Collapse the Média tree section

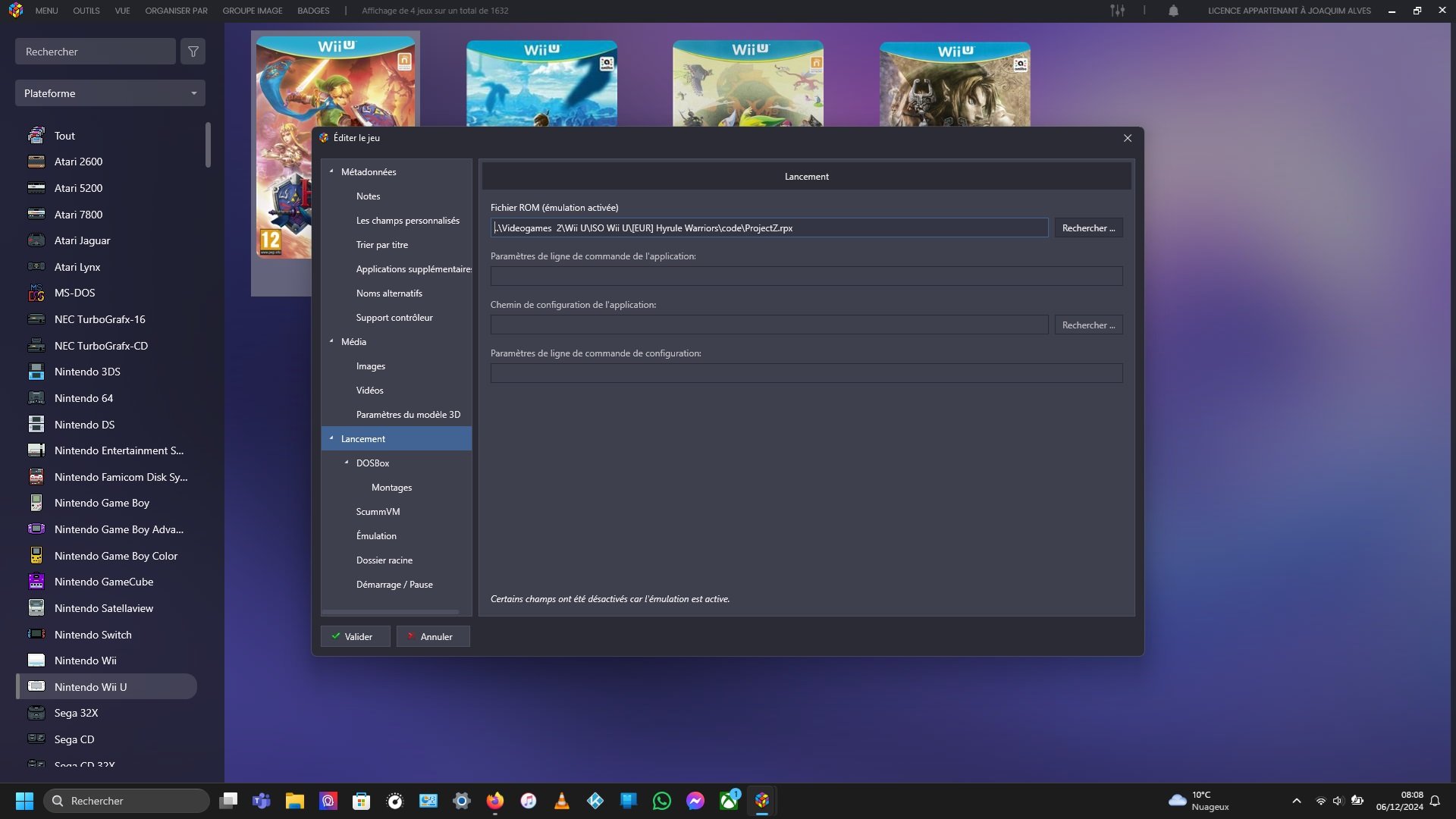click(x=331, y=341)
